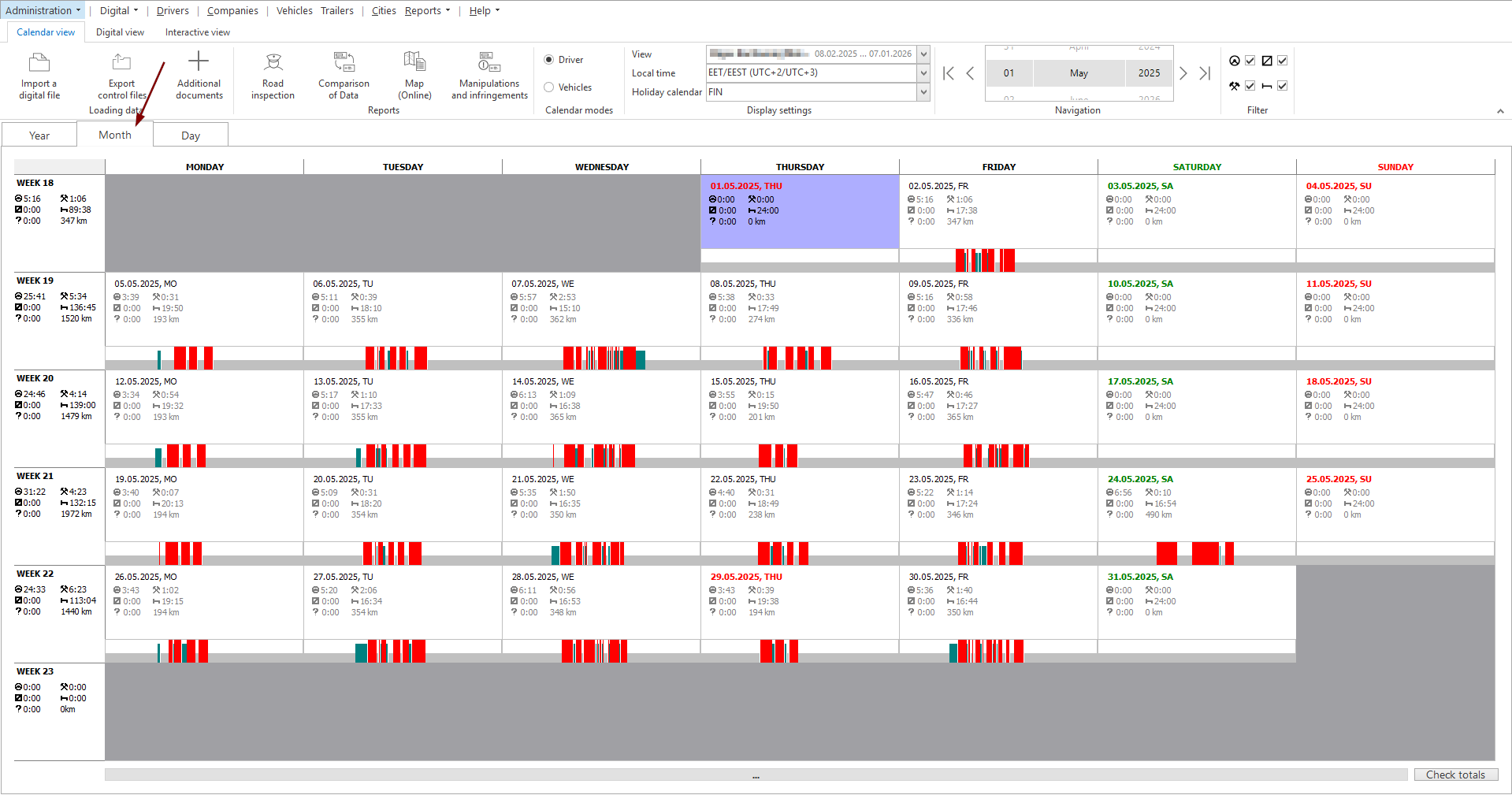
Task: Toggle the driving activity filter checkbox
Action: click(1250, 61)
